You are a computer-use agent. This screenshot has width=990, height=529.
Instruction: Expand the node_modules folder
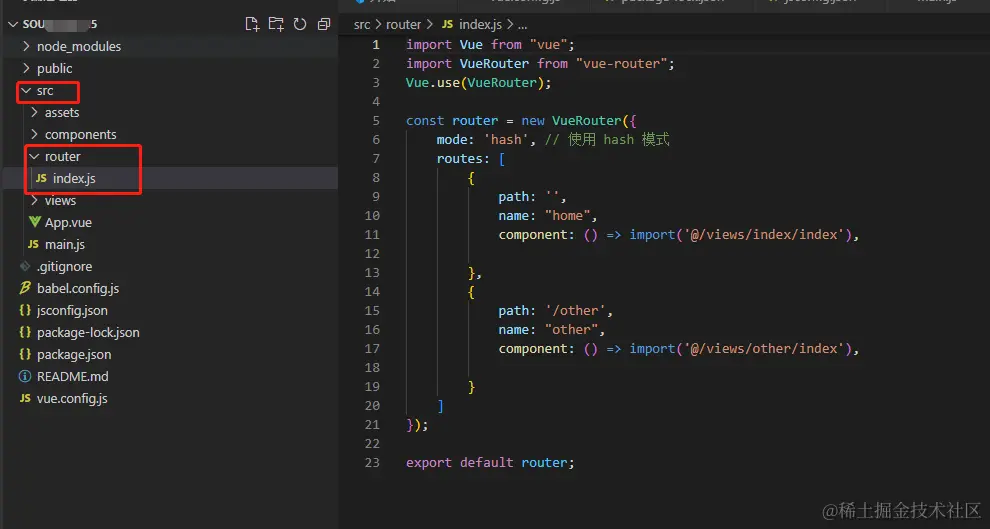26,46
